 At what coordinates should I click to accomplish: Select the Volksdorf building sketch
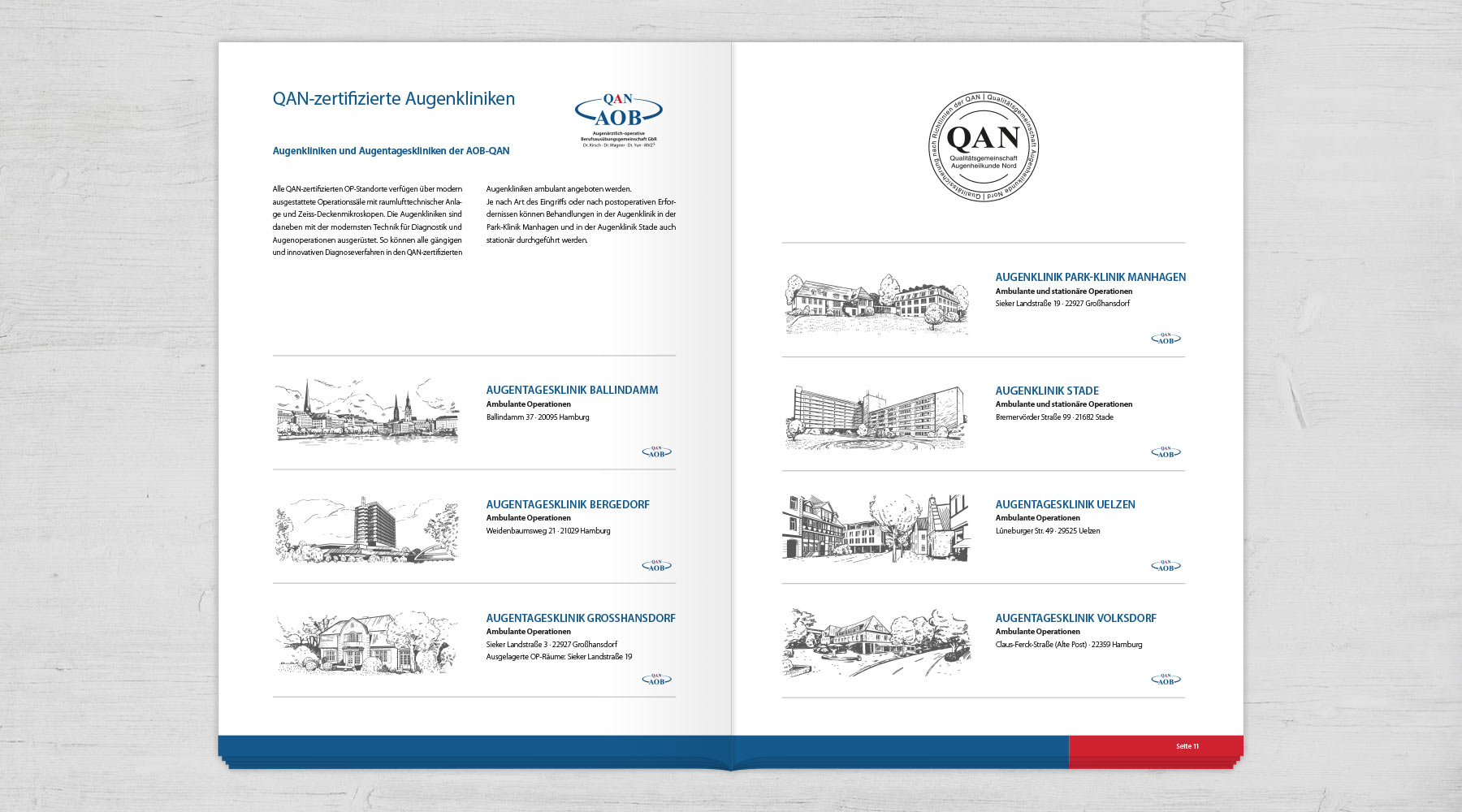[x=876, y=642]
